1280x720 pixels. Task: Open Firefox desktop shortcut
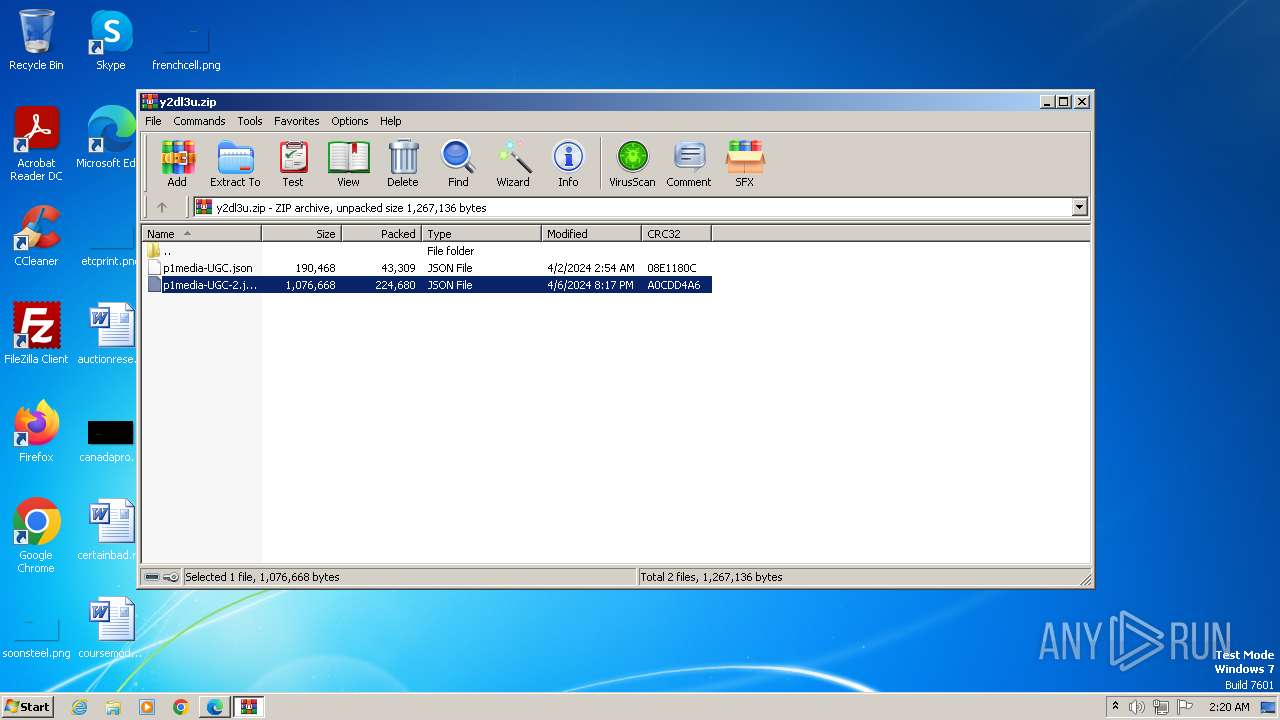[x=36, y=431]
